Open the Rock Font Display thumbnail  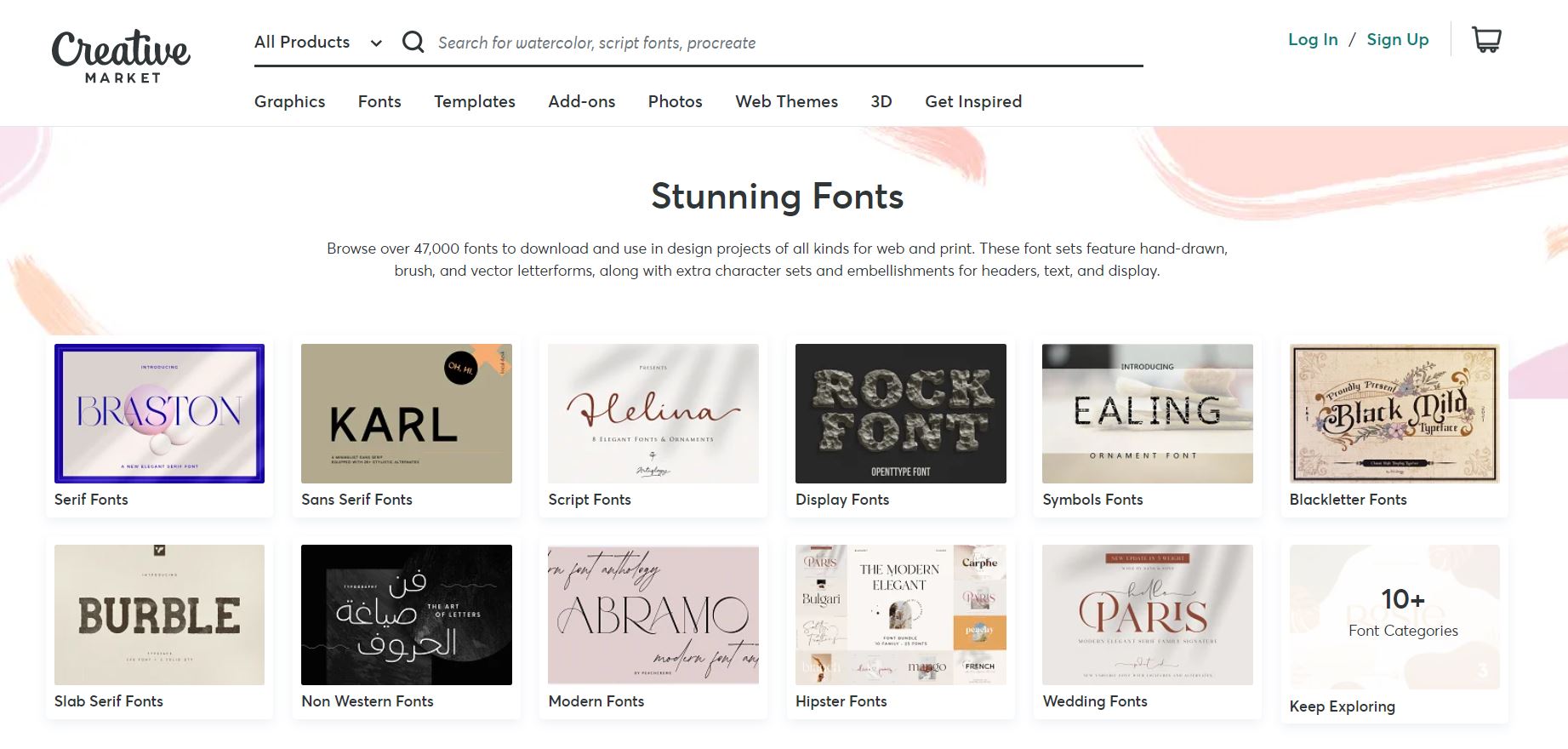[x=901, y=414]
